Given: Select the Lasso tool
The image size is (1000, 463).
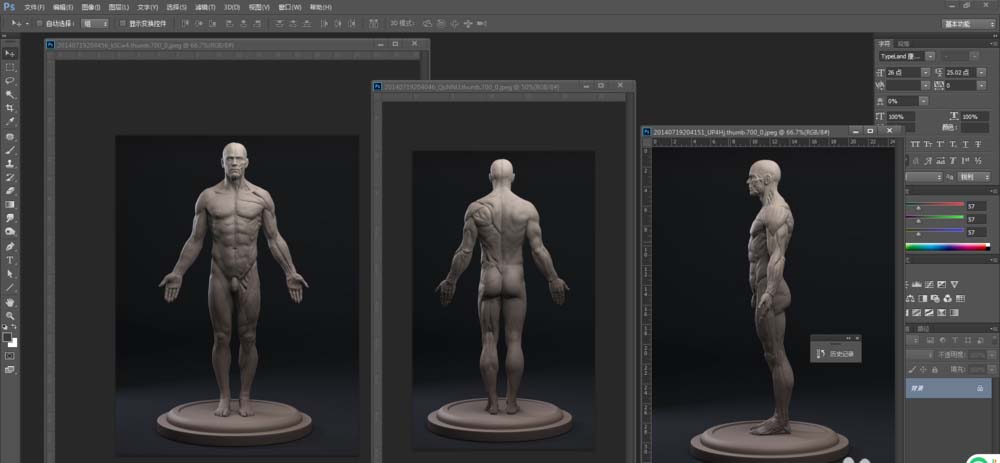Looking at the screenshot, I should click(x=10, y=80).
